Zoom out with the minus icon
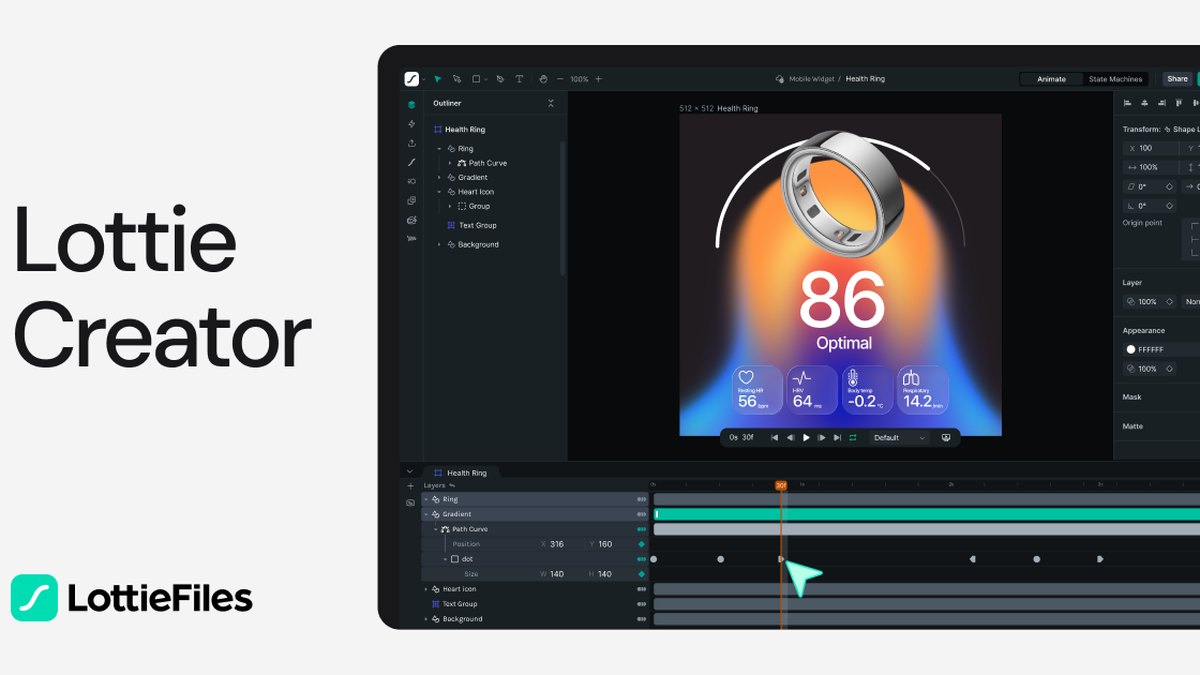Image resolution: width=1200 pixels, height=675 pixels. [560, 79]
